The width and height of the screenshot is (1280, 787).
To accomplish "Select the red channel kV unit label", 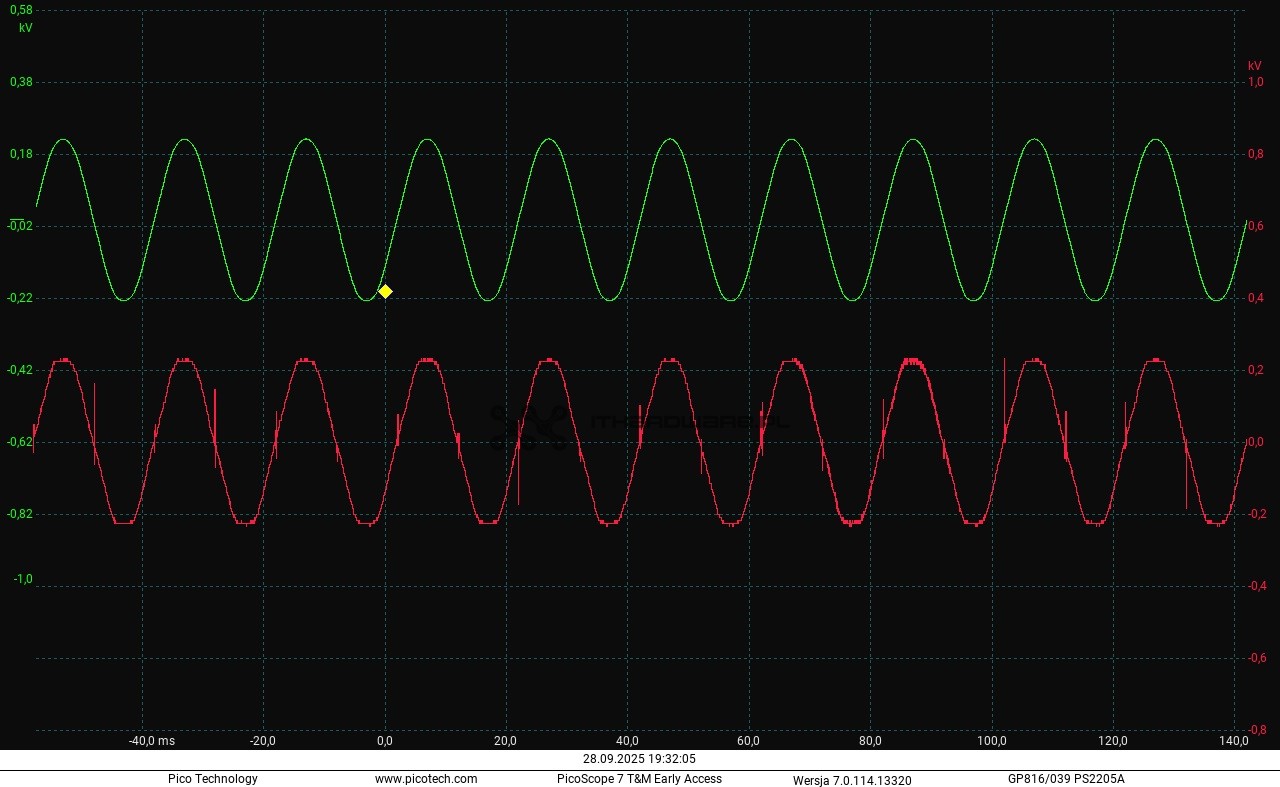I will coord(1254,66).
